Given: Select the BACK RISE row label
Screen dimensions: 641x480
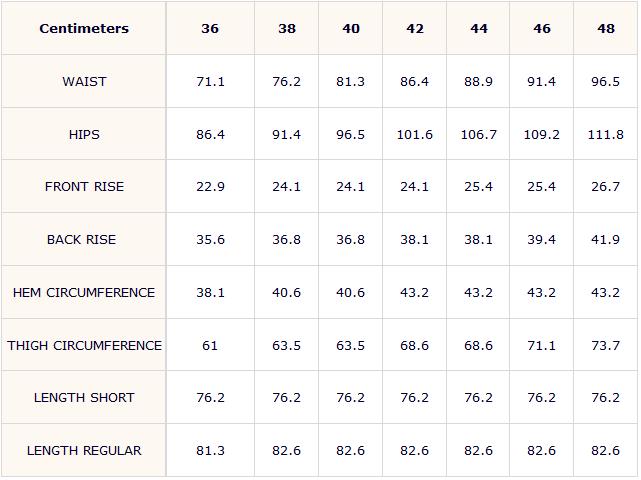Looking at the screenshot, I should [x=81, y=239].
